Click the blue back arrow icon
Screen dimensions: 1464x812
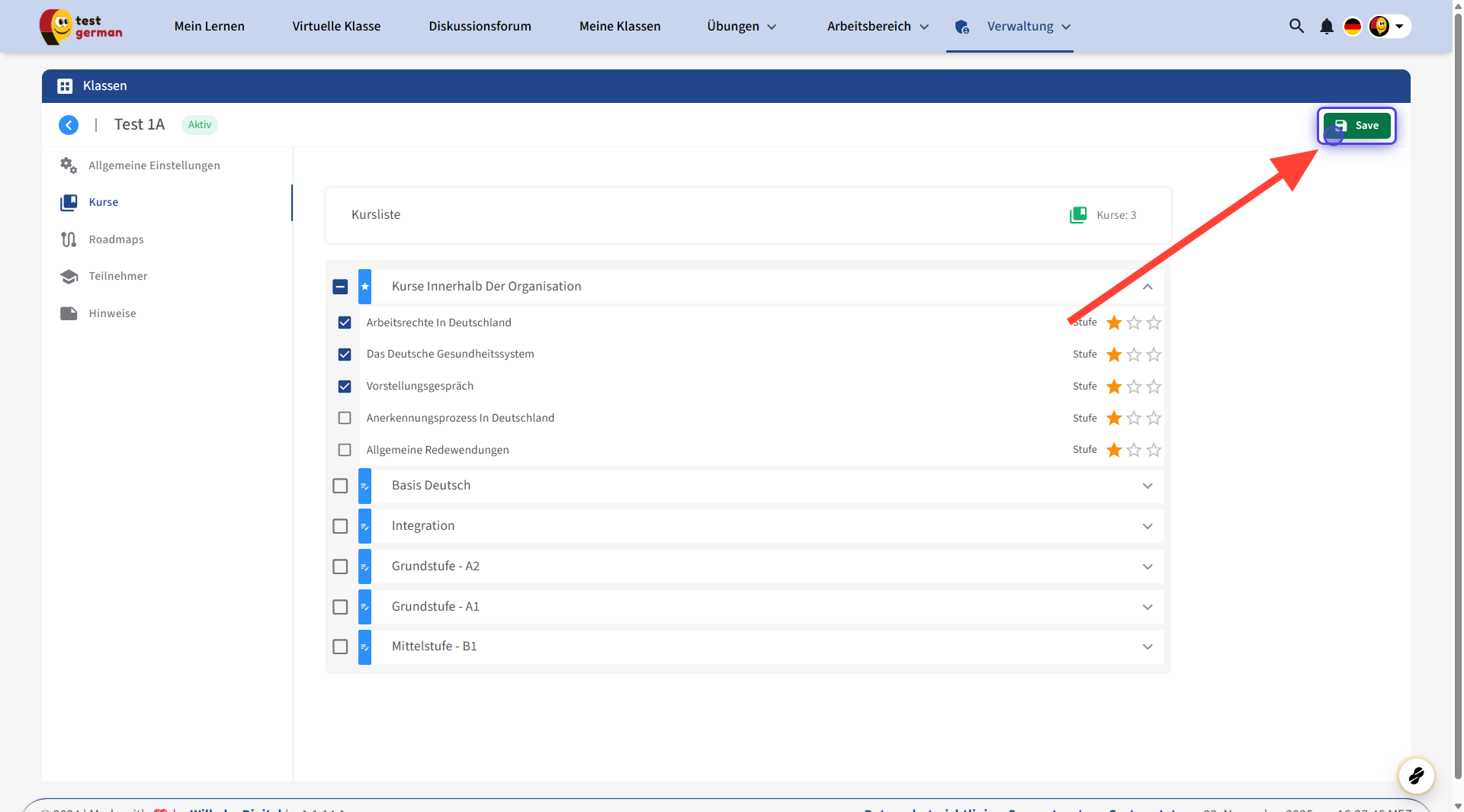click(x=69, y=125)
